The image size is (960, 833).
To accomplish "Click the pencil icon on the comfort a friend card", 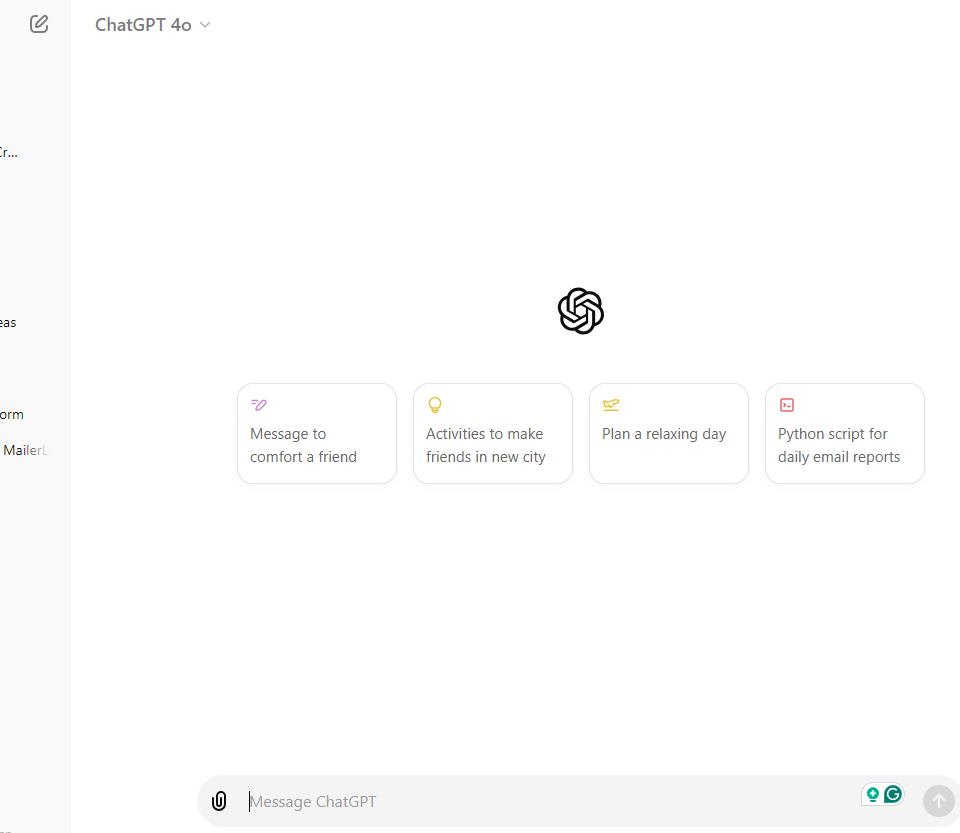I will pyautogui.click(x=259, y=405).
